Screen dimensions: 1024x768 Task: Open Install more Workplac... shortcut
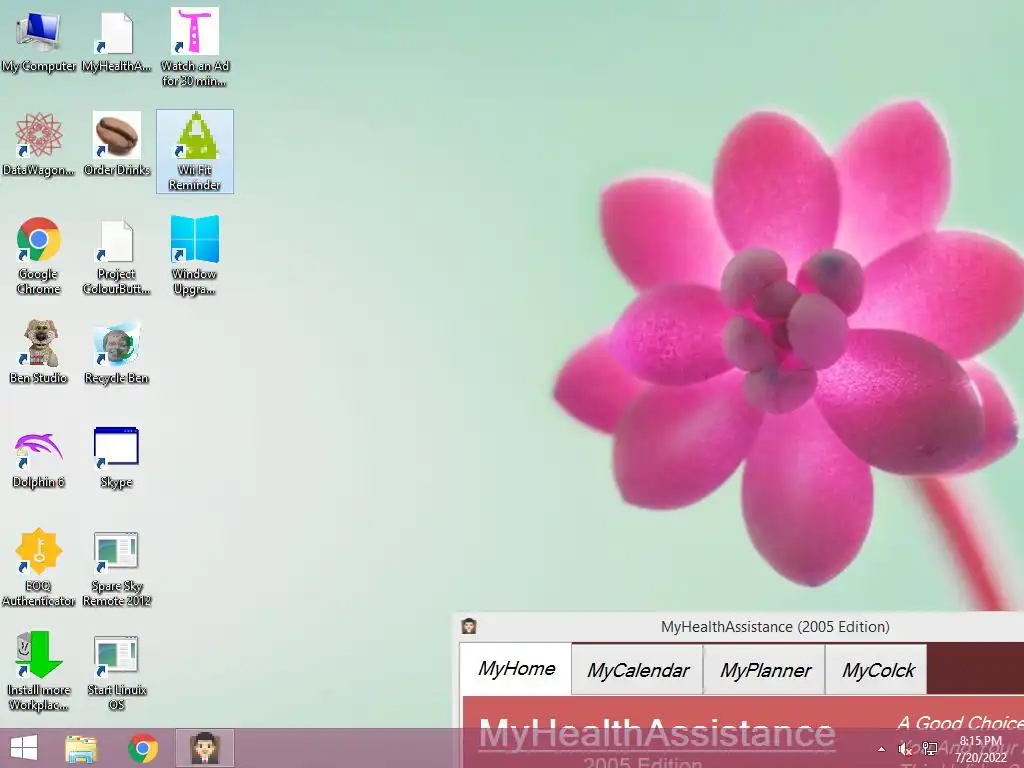(x=39, y=671)
